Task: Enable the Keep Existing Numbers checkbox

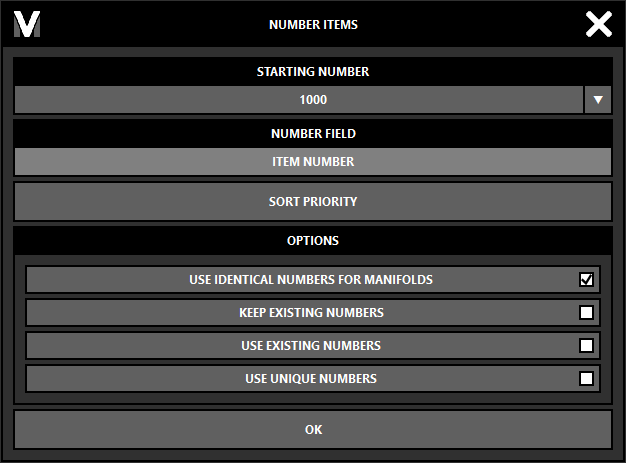Action: pos(586,313)
